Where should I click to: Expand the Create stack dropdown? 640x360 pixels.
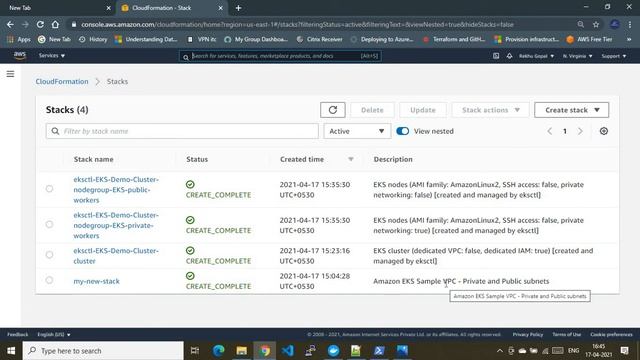point(571,110)
